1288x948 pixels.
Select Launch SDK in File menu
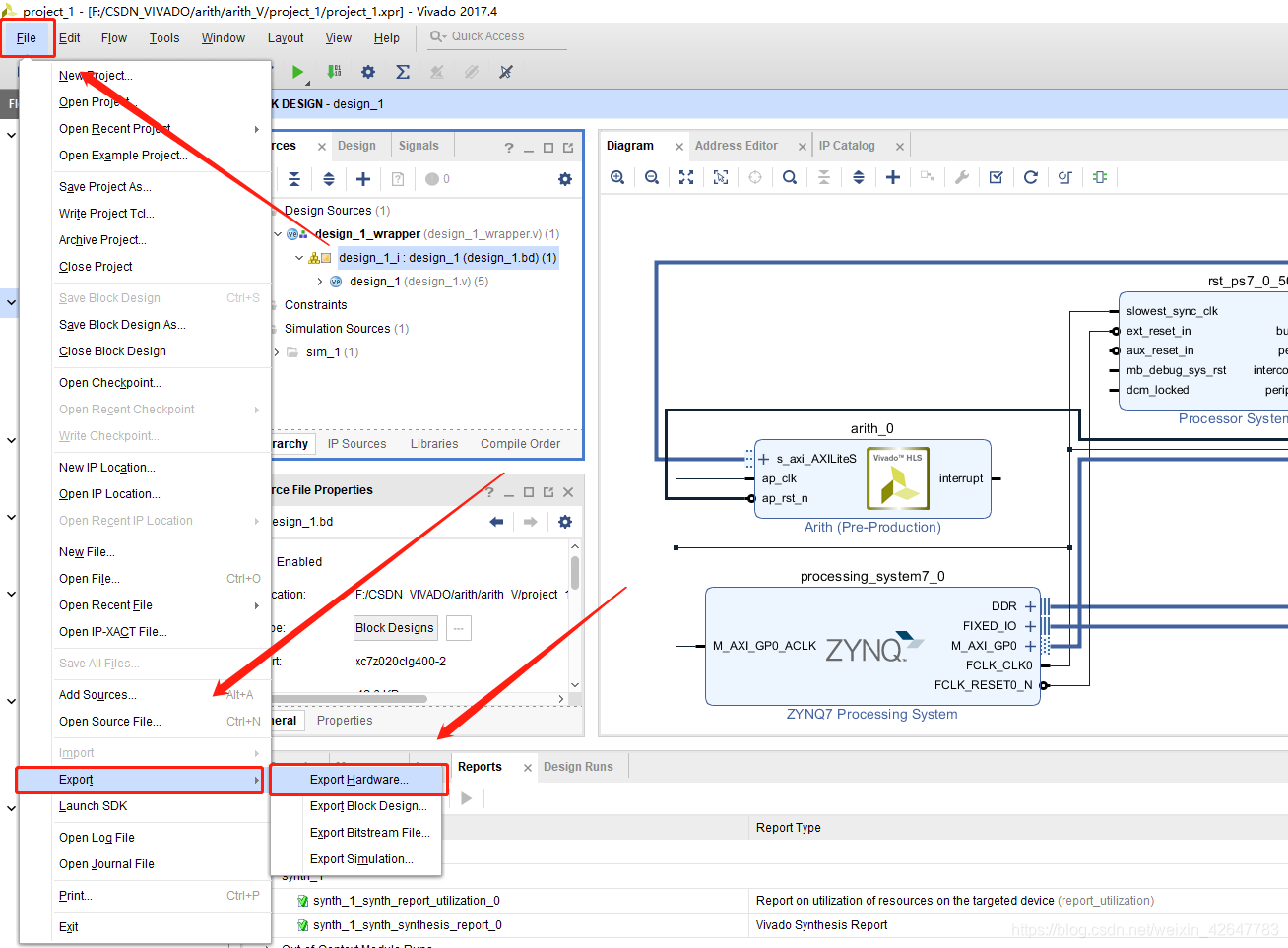[x=161, y=806]
